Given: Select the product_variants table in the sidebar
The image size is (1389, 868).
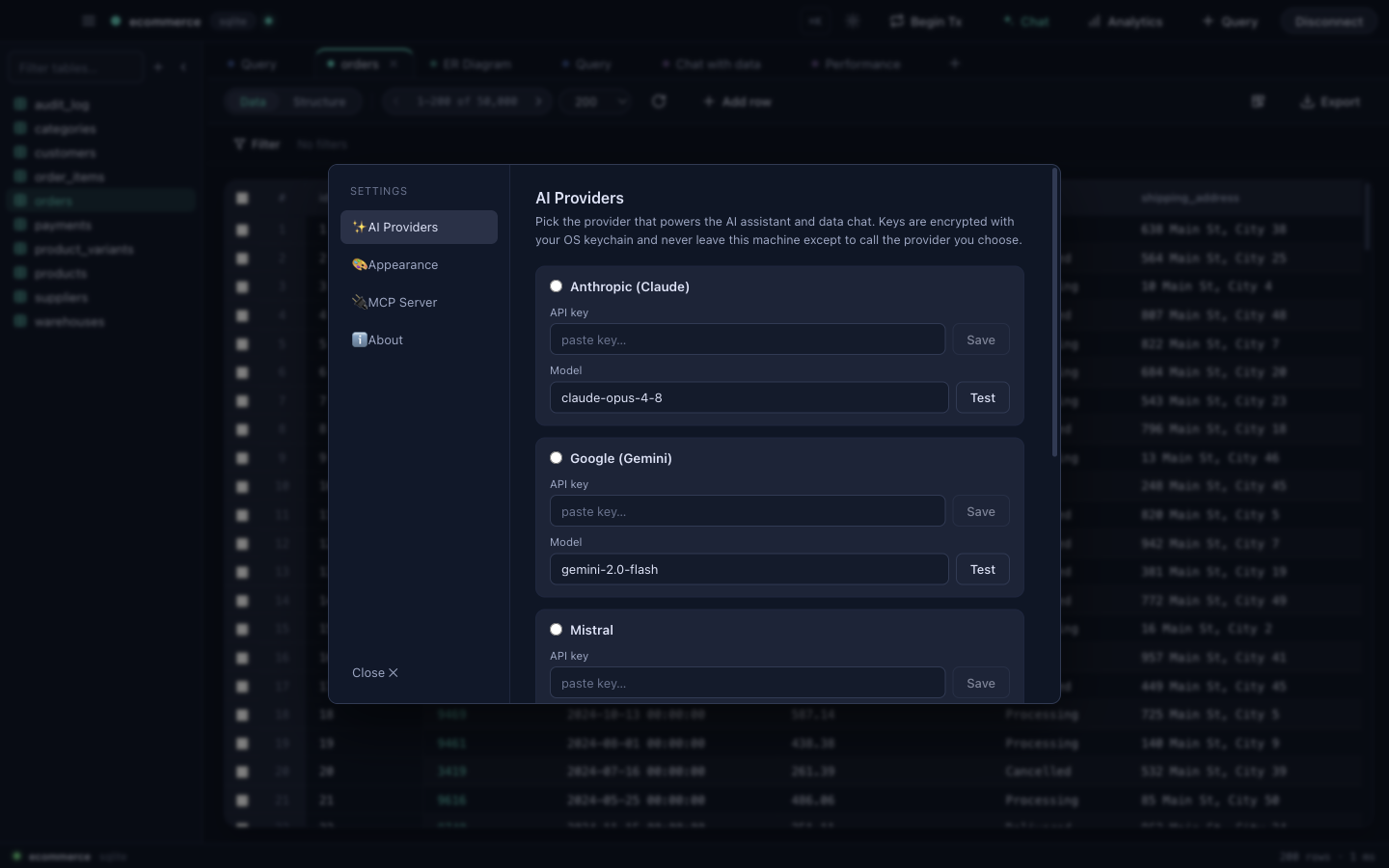Looking at the screenshot, I should pyautogui.click(x=102, y=249).
